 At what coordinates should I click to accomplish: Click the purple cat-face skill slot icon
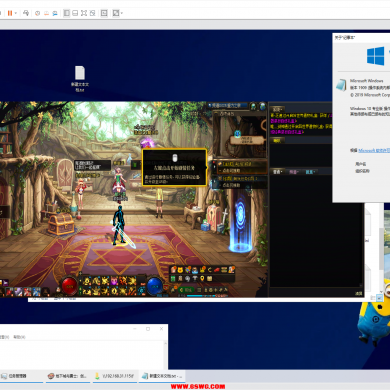click(x=114, y=282)
